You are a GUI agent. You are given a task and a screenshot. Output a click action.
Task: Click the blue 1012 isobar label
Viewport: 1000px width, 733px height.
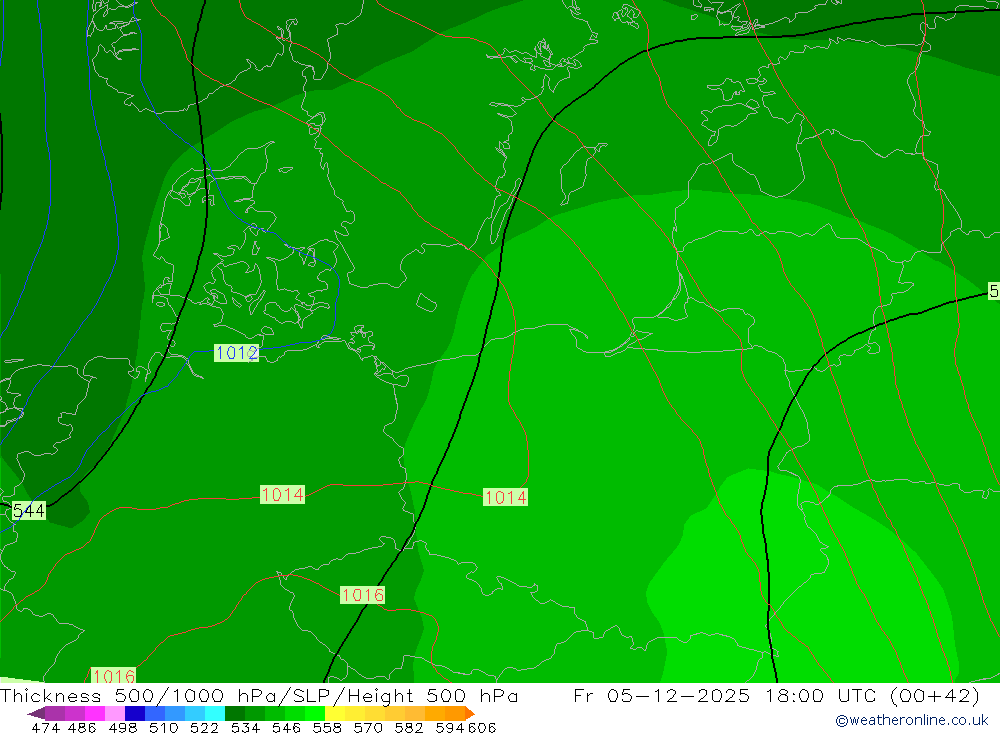[237, 353]
